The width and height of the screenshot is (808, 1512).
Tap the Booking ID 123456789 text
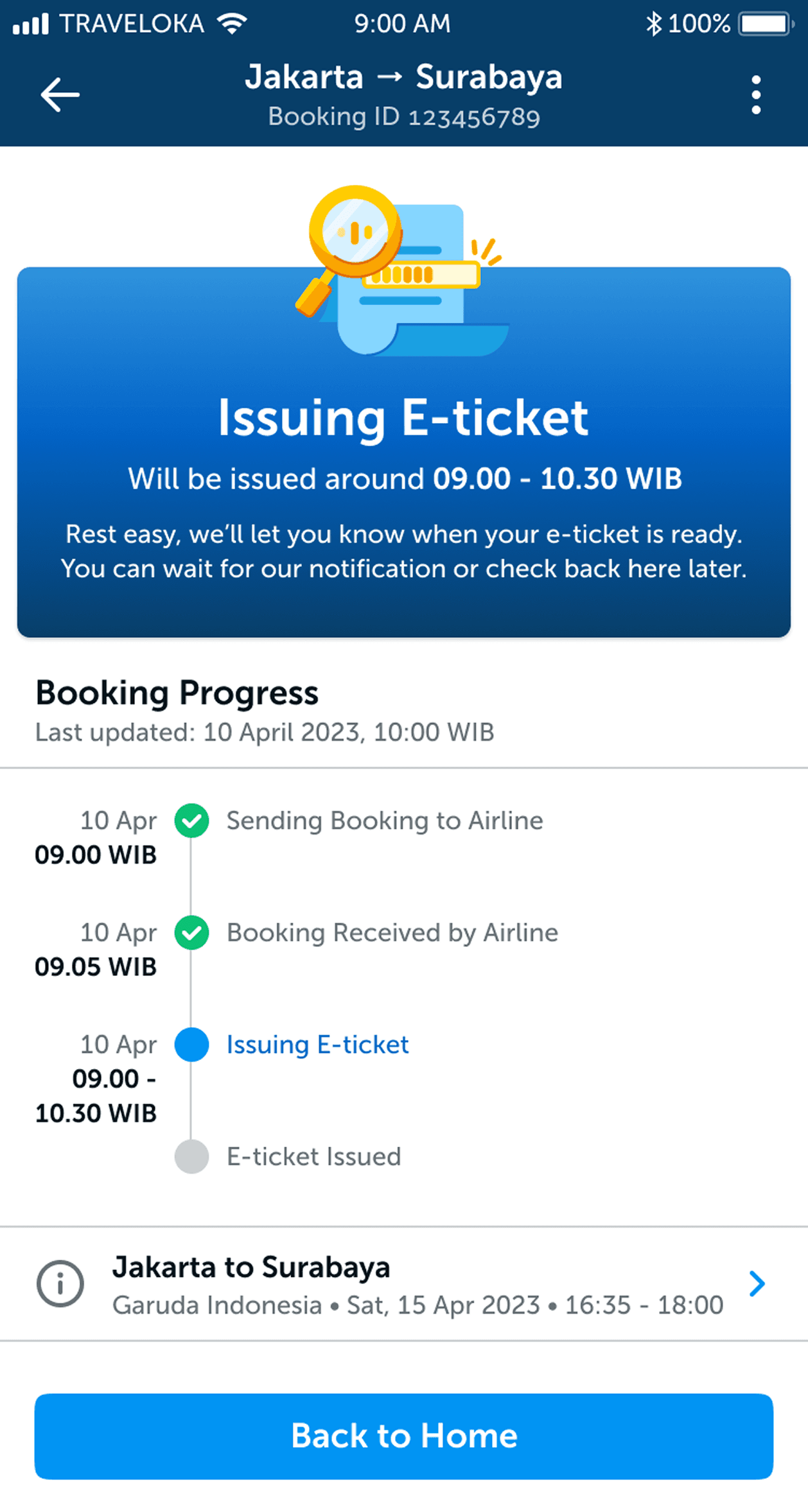click(403, 117)
